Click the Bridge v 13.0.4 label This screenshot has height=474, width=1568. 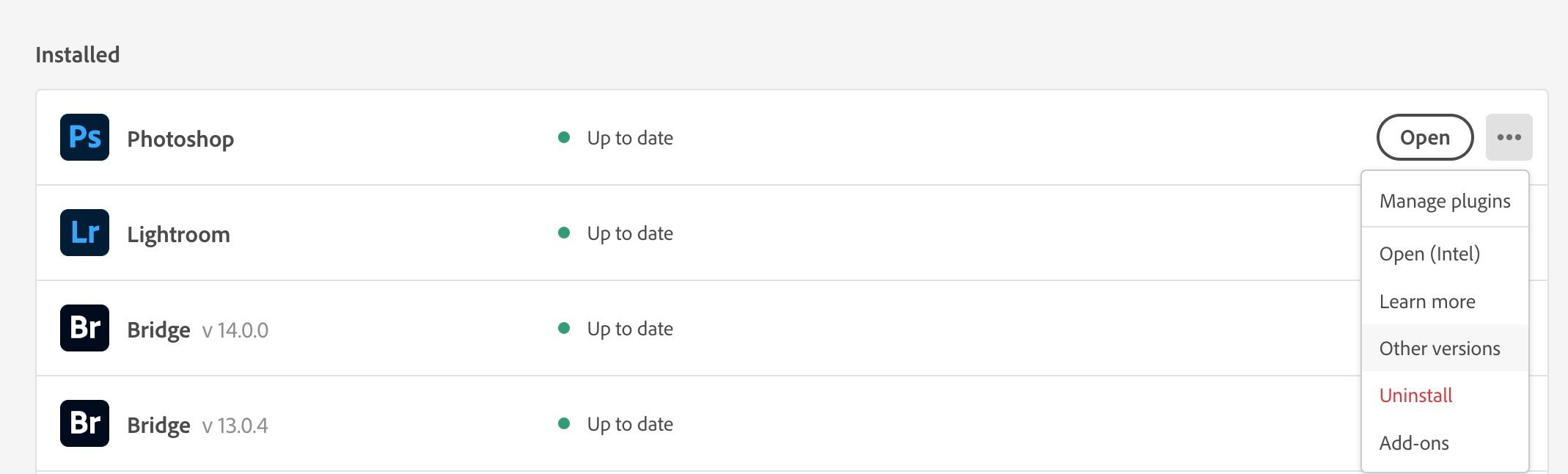tap(197, 425)
